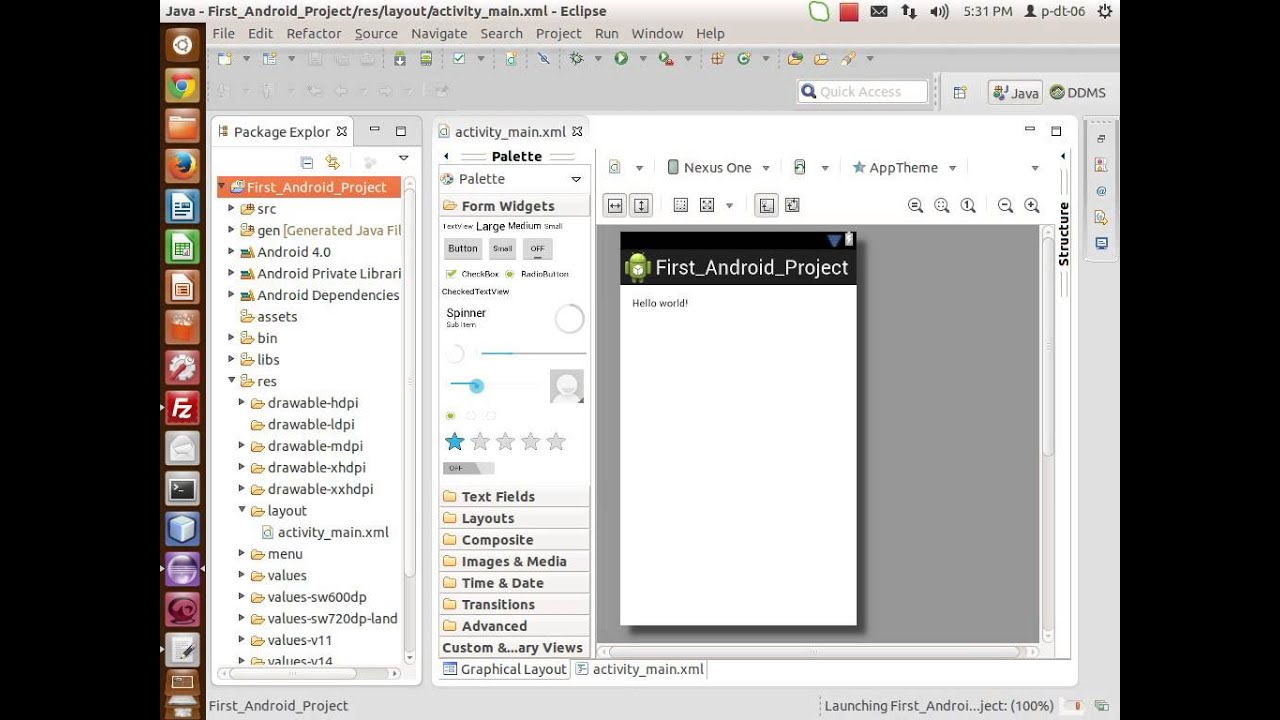Select the SeekBar slider widget in palette
Viewport: 1280px width, 720px height.
494,385
